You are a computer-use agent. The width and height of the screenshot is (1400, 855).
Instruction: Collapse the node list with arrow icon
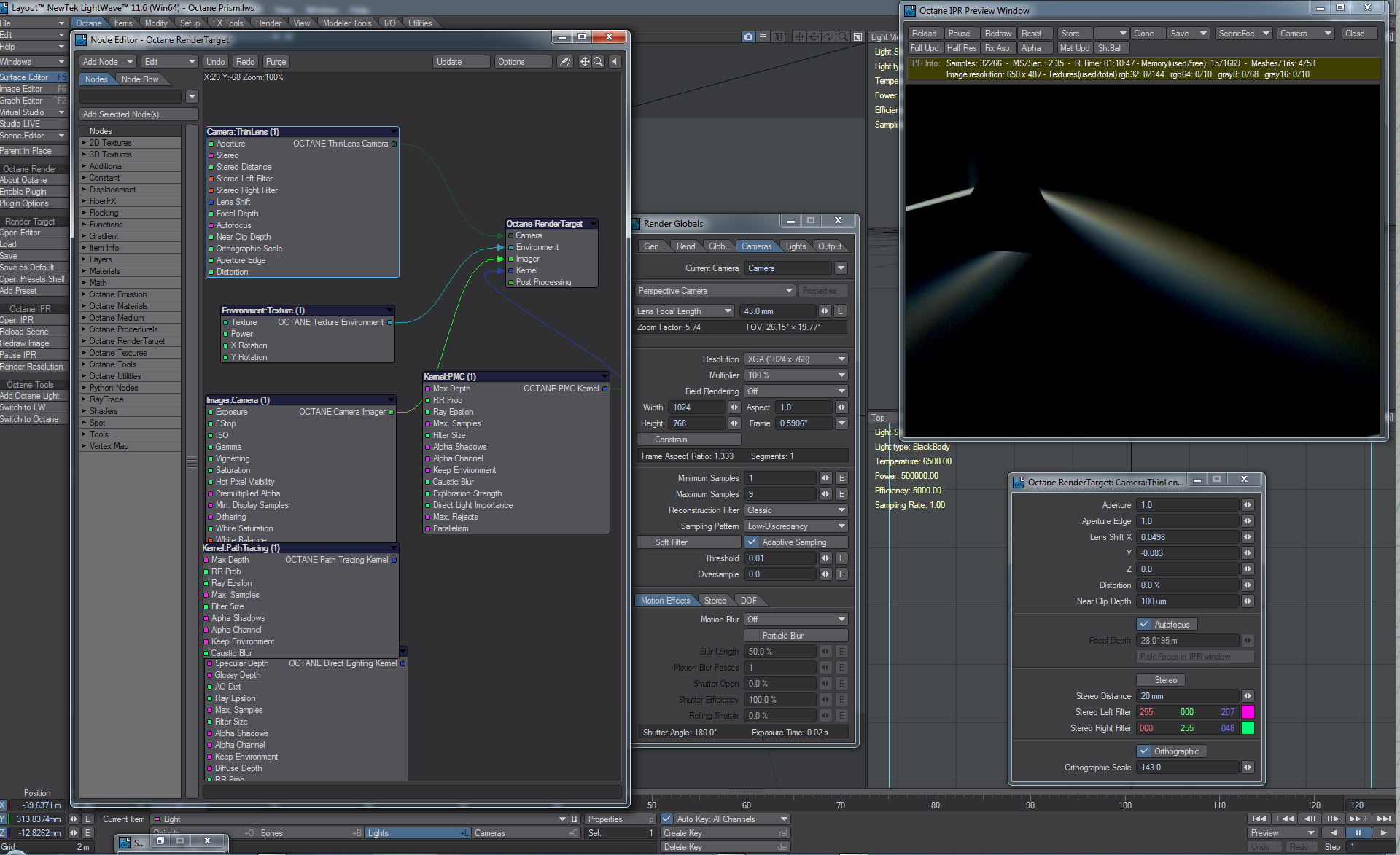pos(615,62)
